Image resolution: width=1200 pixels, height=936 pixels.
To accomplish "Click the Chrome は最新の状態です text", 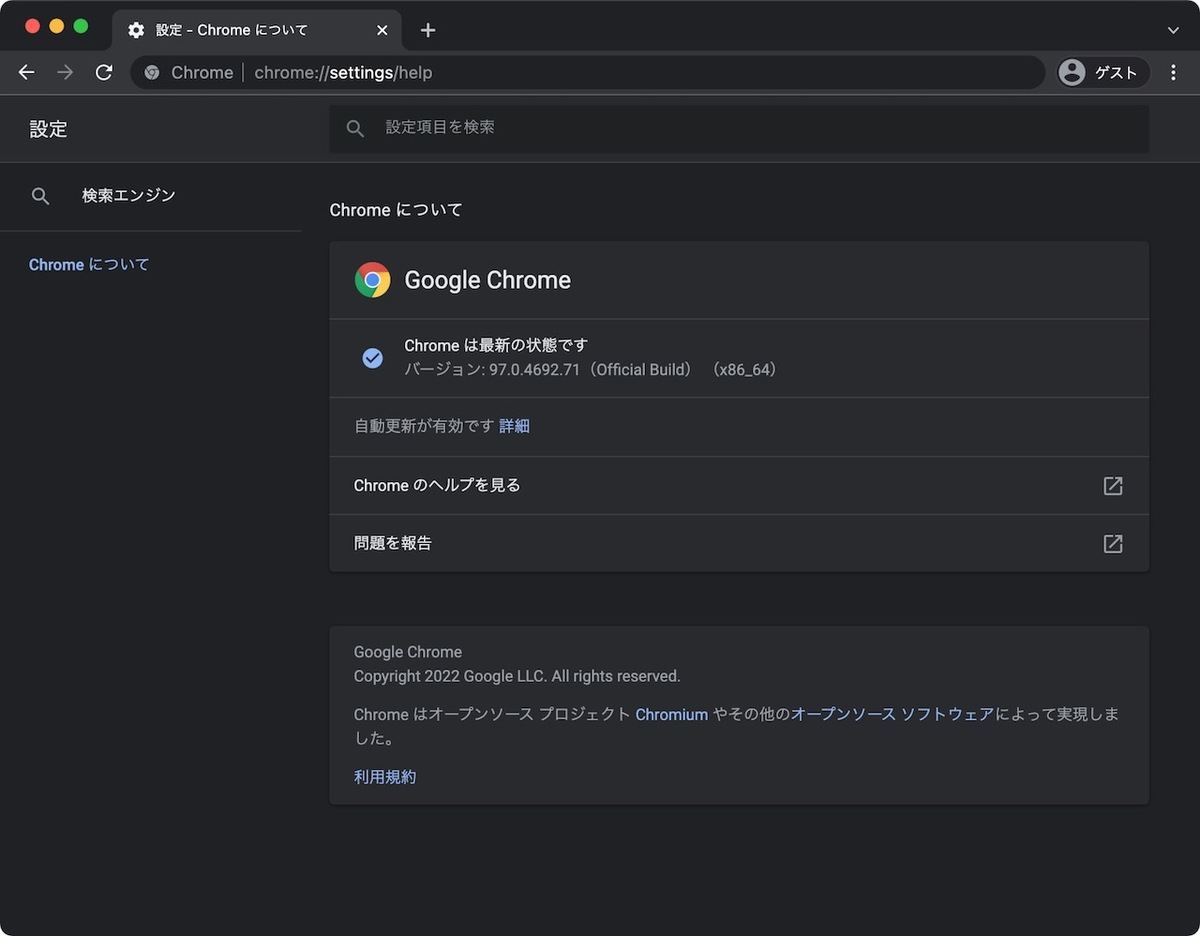I will [496, 346].
